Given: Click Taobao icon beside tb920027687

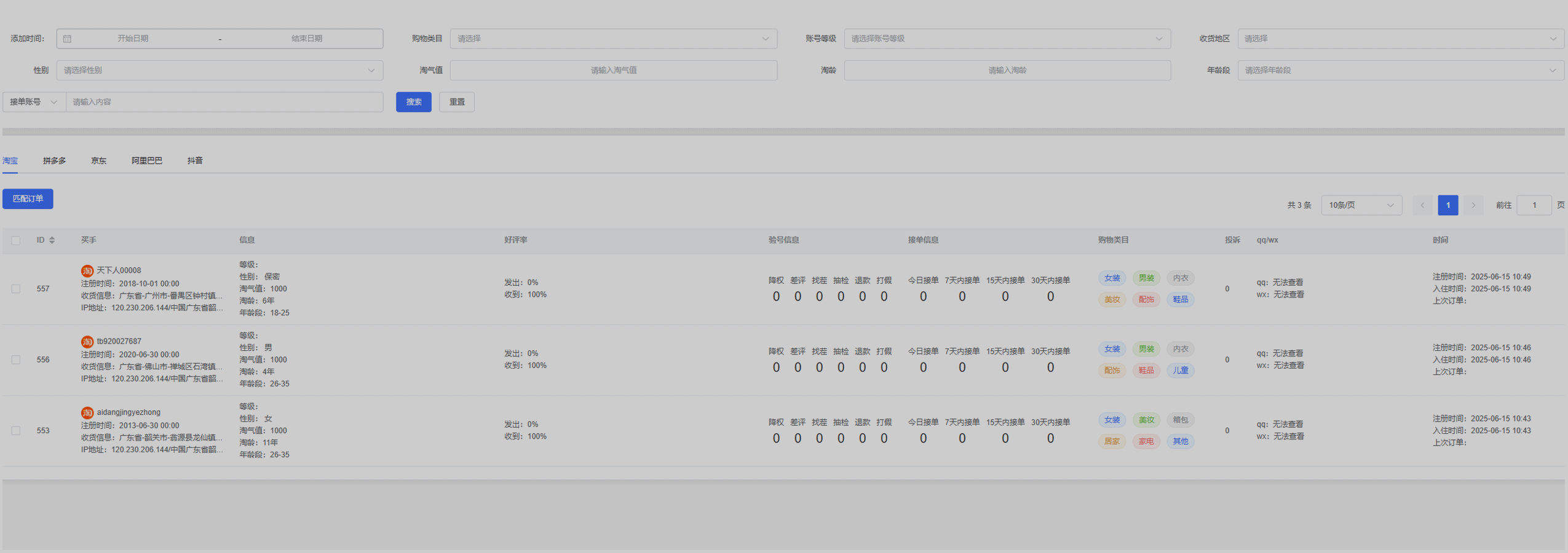Looking at the screenshot, I should (87, 342).
